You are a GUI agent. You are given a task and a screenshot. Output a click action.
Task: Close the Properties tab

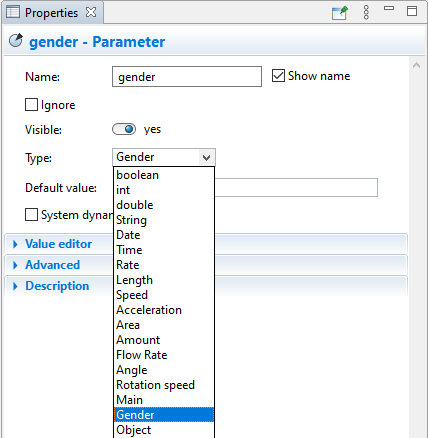click(x=91, y=12)
